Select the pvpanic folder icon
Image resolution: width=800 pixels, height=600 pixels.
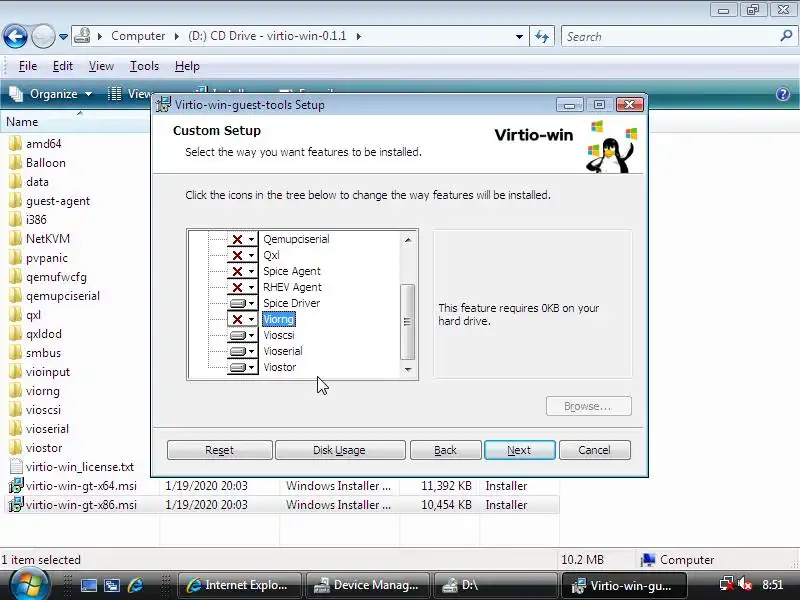point(16,258)
